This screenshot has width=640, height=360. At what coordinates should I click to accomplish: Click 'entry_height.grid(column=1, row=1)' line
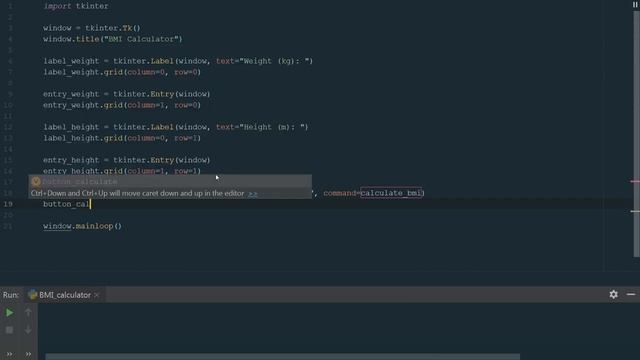122,171
